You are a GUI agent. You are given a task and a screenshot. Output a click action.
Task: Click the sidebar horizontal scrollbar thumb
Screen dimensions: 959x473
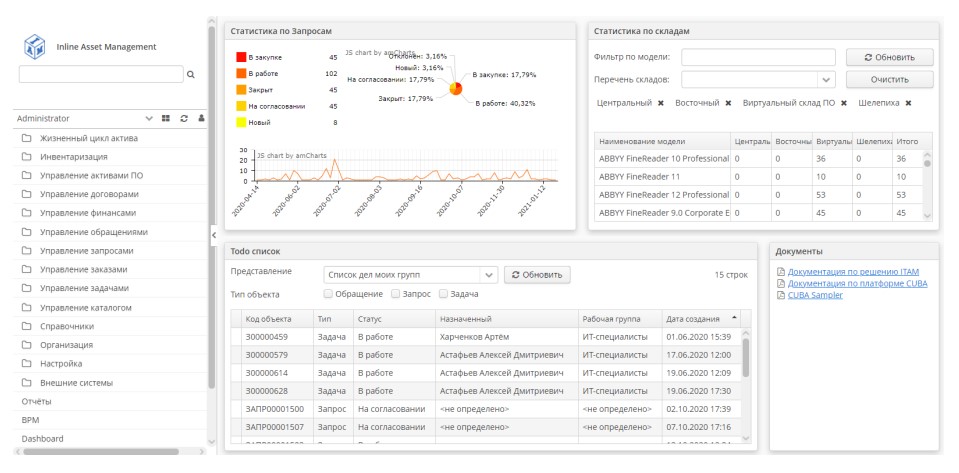click(101, 452)
